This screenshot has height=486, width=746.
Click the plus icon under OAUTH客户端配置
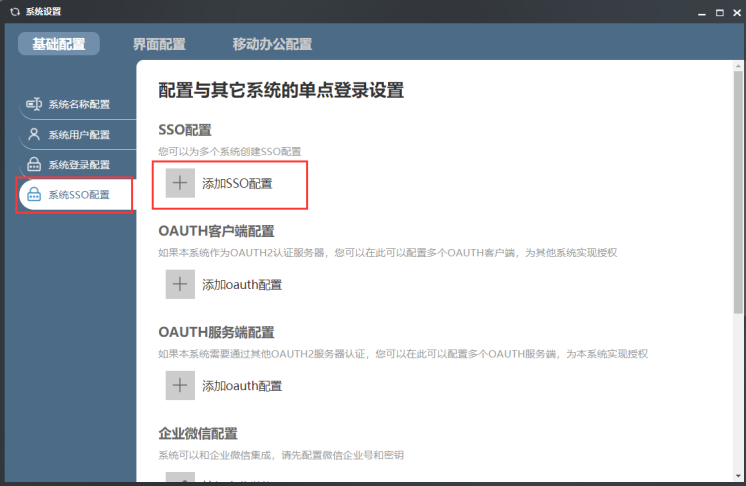[180, 284]
